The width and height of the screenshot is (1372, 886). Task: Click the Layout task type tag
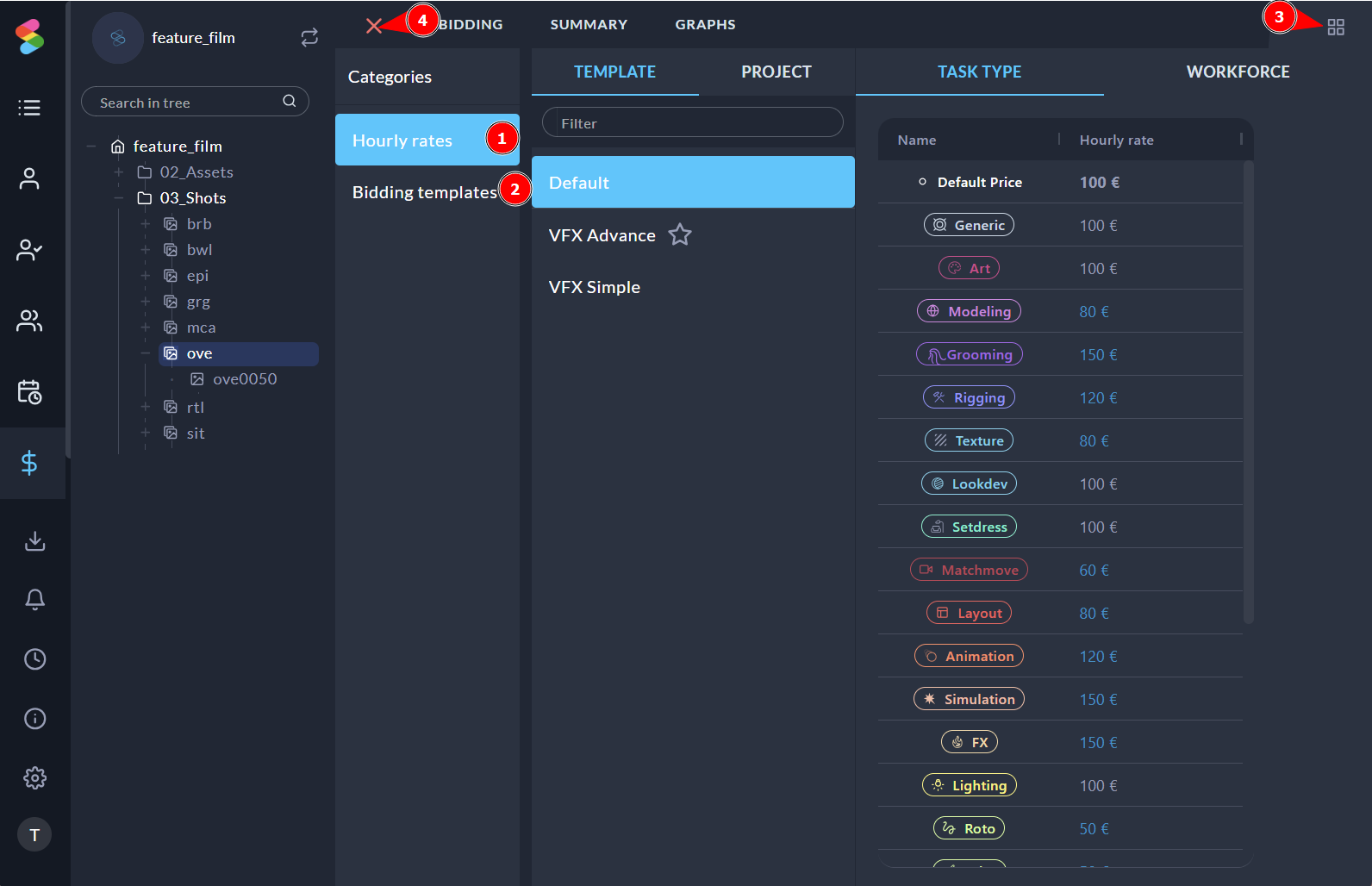pos(969,613)
